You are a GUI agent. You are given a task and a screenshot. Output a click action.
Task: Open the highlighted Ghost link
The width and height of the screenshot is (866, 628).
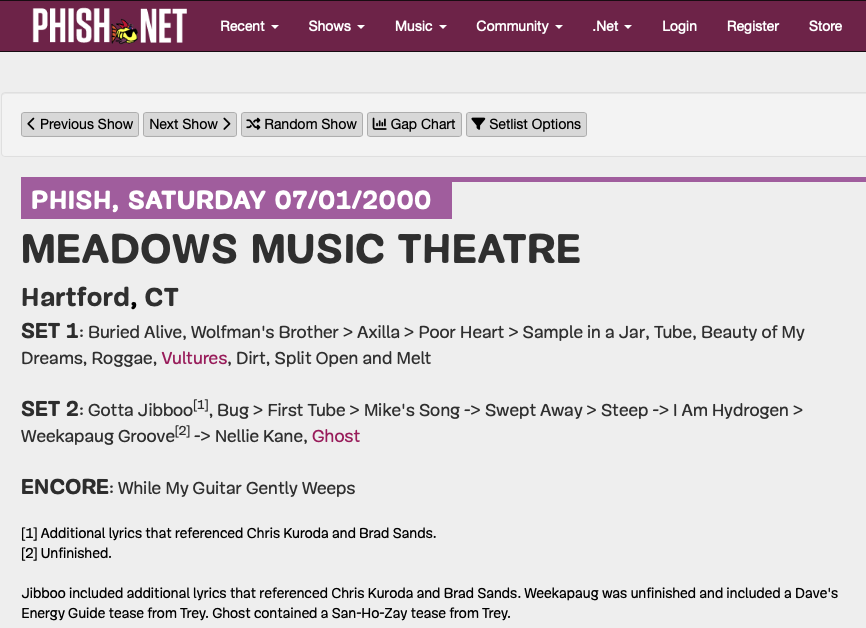click(336, 436)
